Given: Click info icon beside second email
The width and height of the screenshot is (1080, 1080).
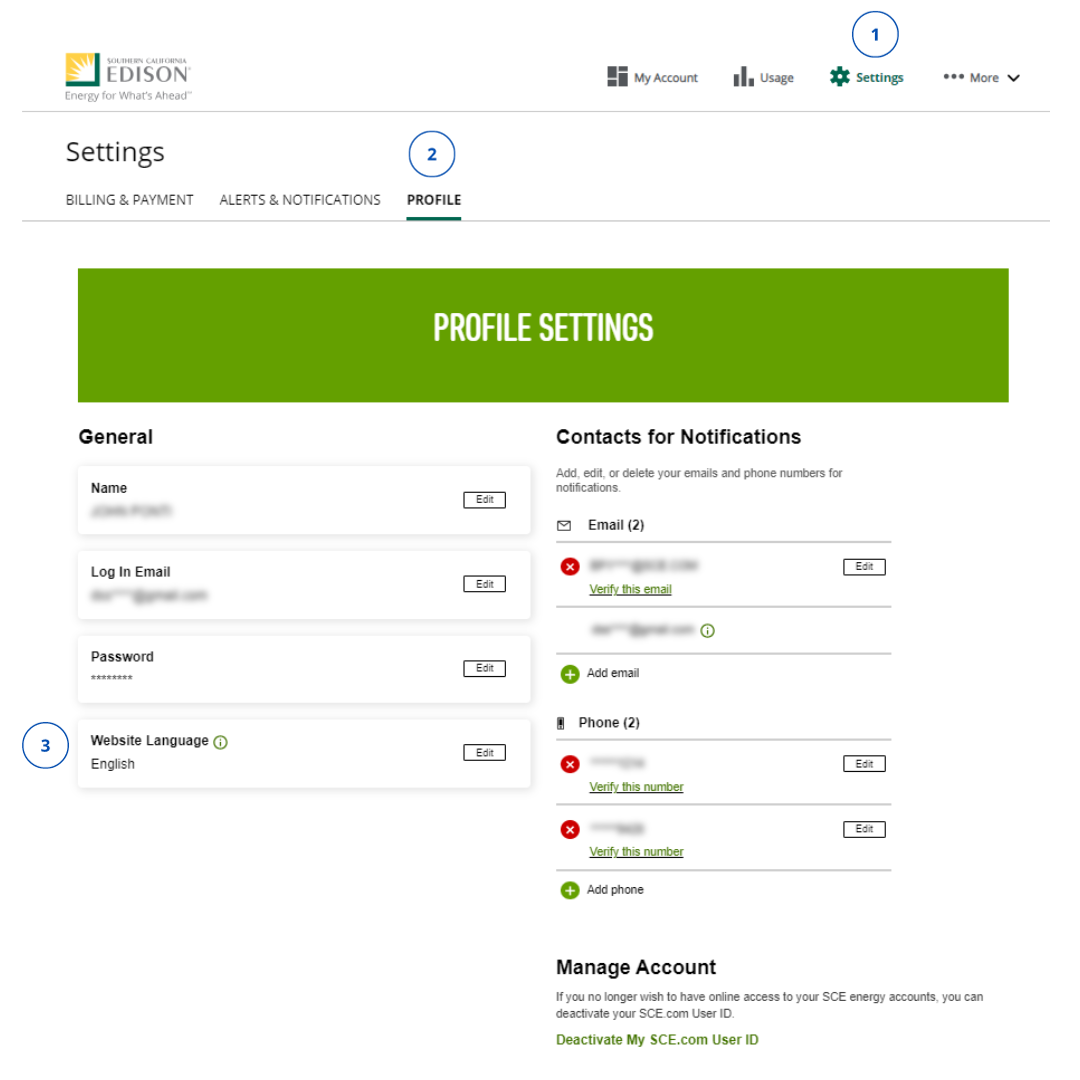Looking at the screenshot, I should 707,630.
